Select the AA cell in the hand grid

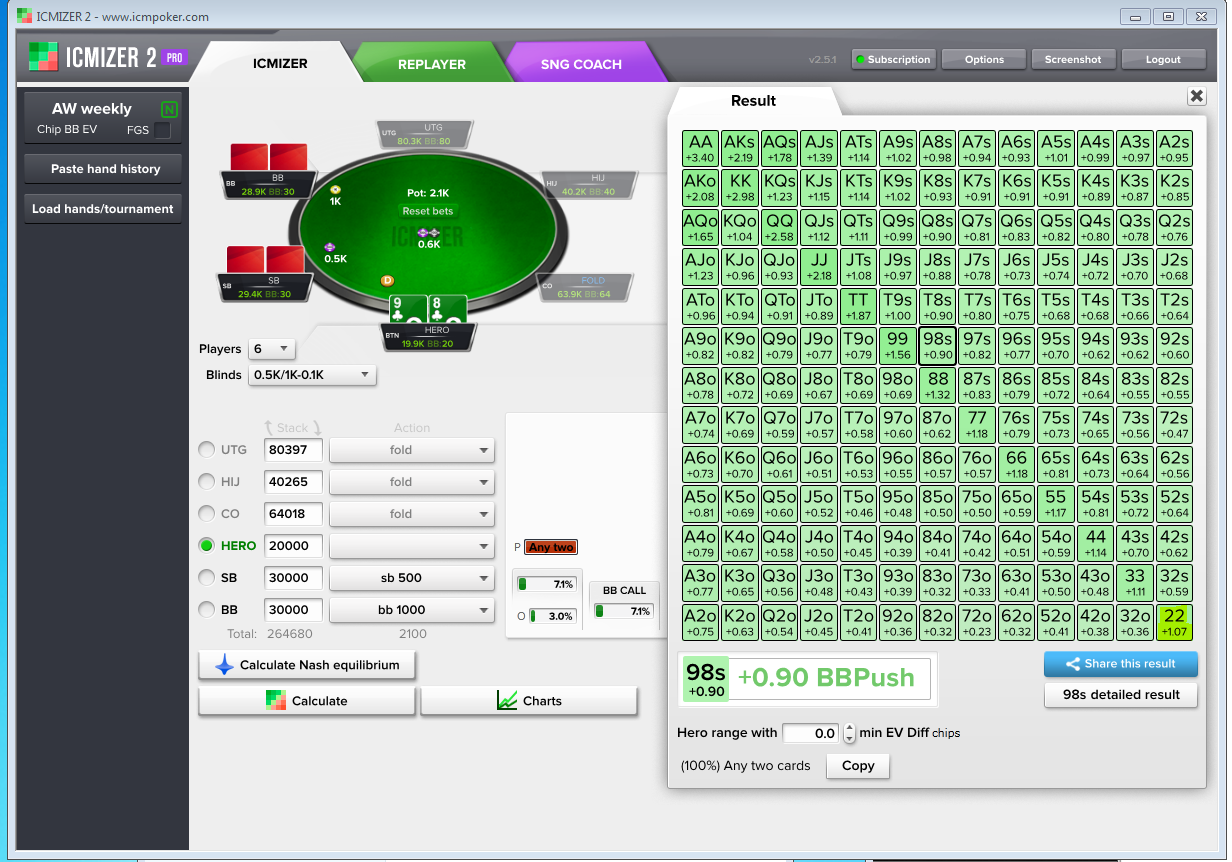point(701,149)
